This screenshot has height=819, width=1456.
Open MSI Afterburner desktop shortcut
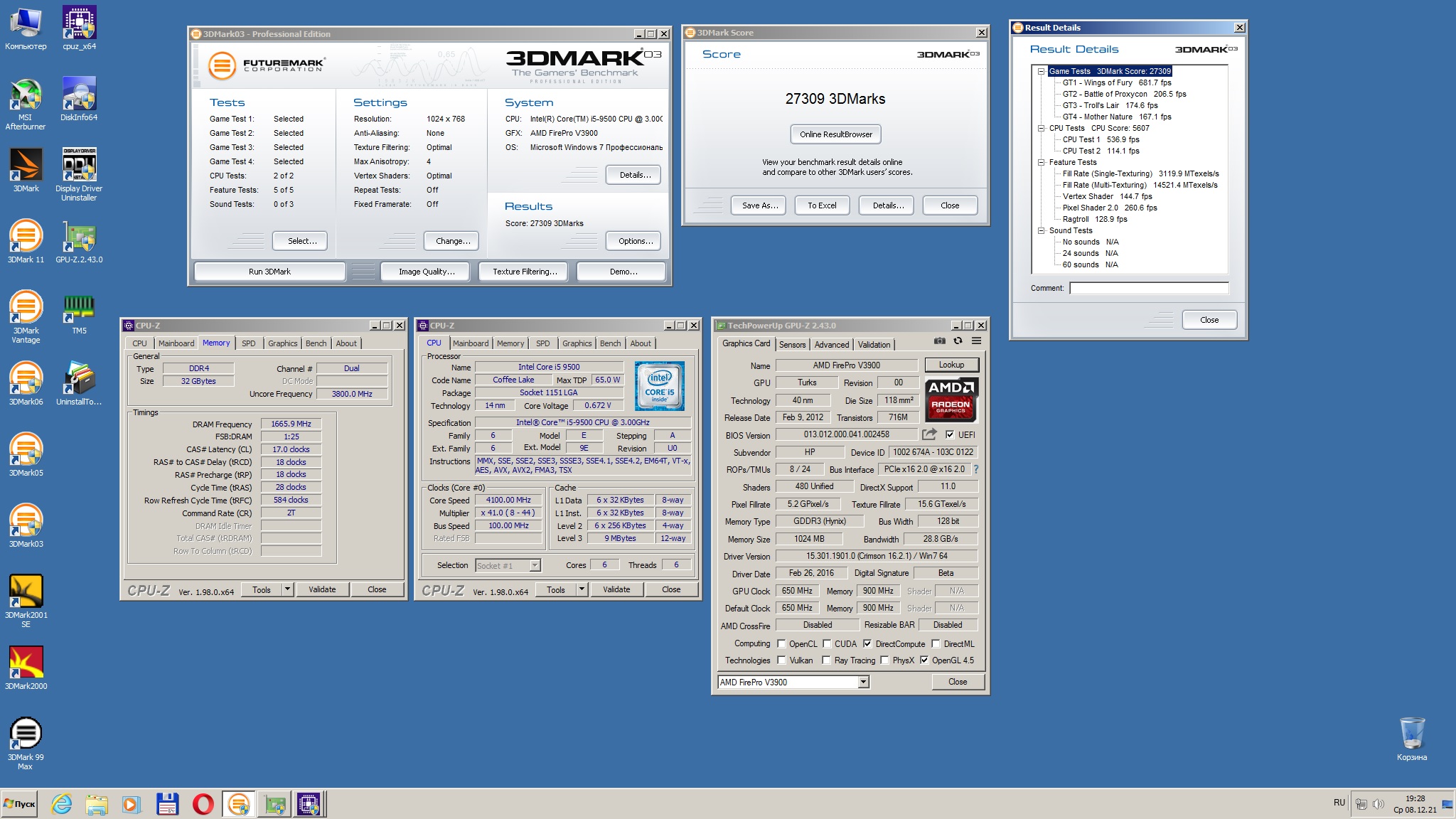tap(26, 104)
